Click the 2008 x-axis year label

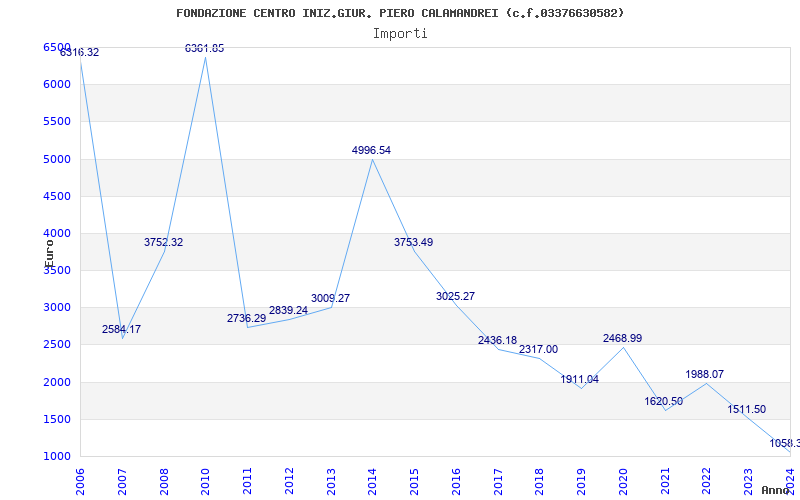click(x=164, y=482)
